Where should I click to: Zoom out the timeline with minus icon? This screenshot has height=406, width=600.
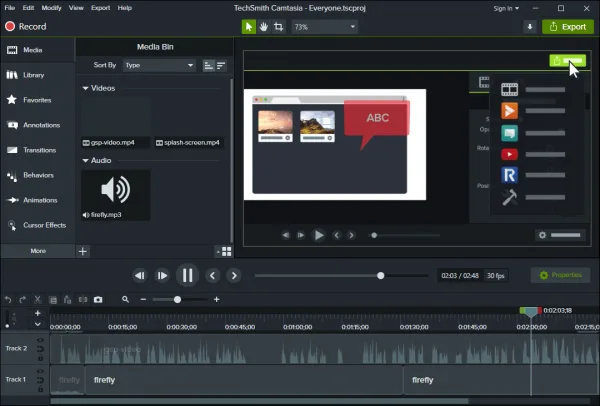pos(143,300)
